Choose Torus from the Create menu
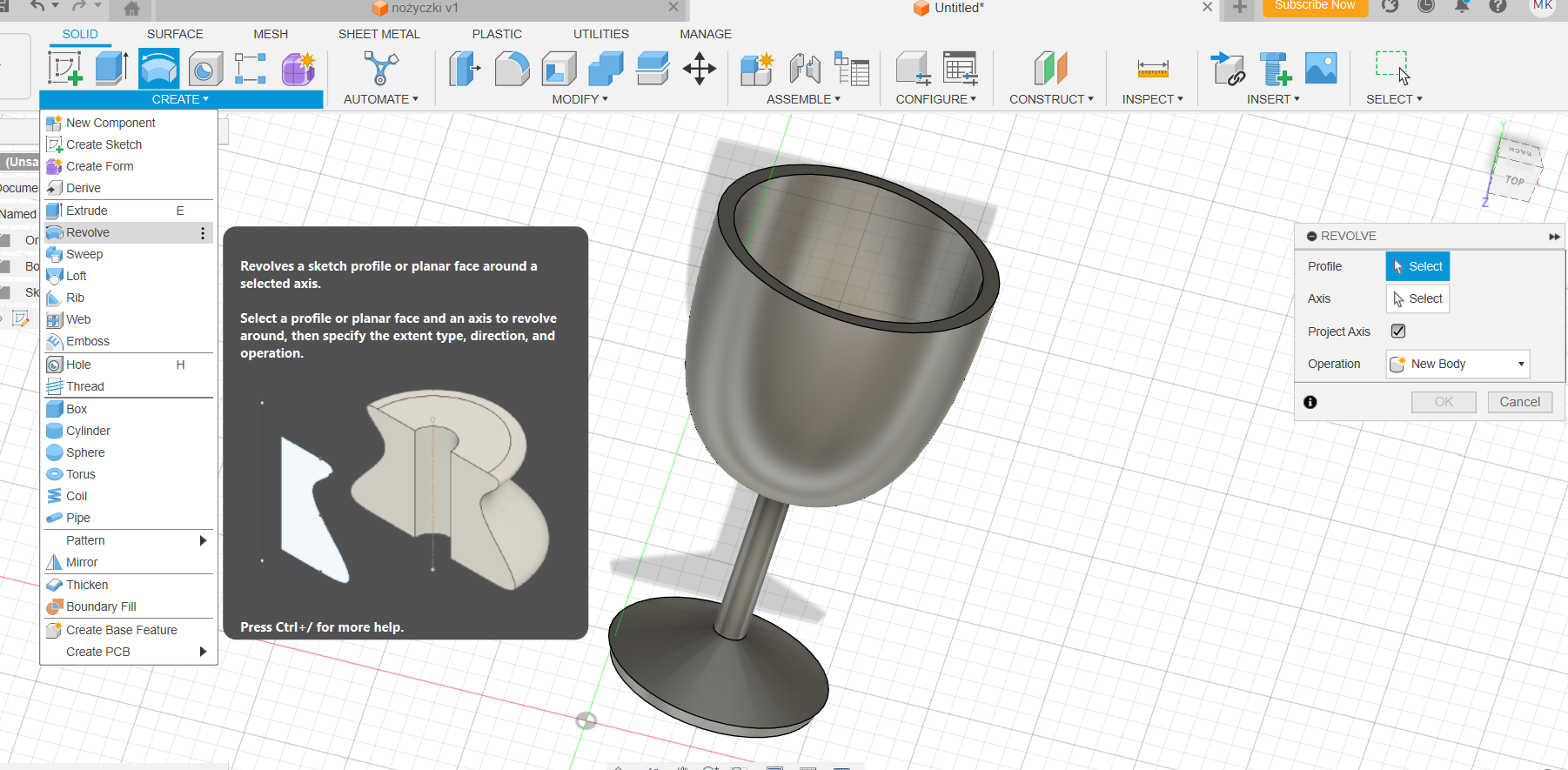The width and height of the screenshot is (1568, 770). pyautogui.click(x=129, y=474)
